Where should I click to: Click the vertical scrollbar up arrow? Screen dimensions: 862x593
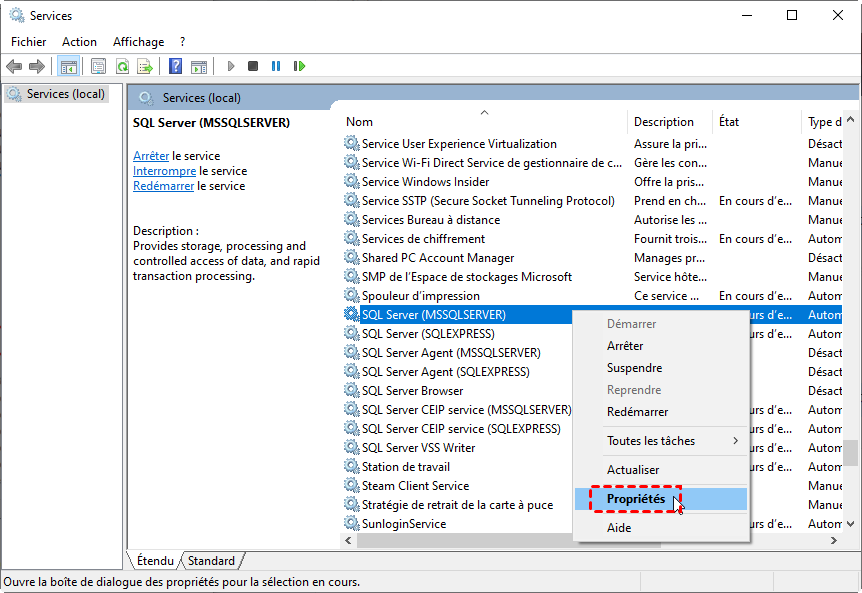click(850, 119)
